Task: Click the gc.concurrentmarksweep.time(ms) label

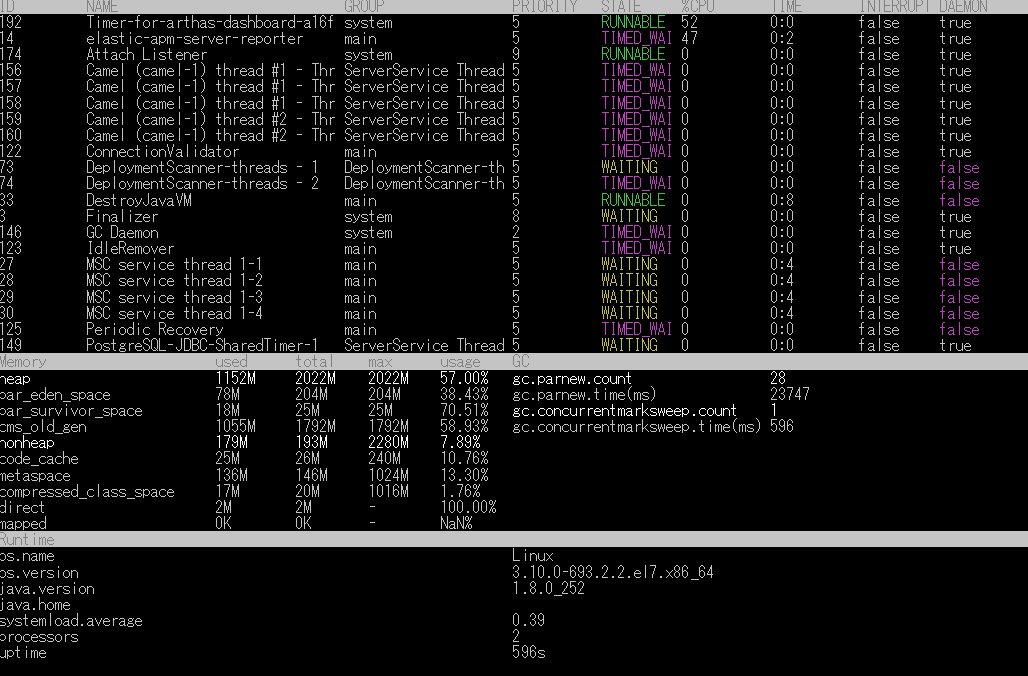Action: coord(636,427)
